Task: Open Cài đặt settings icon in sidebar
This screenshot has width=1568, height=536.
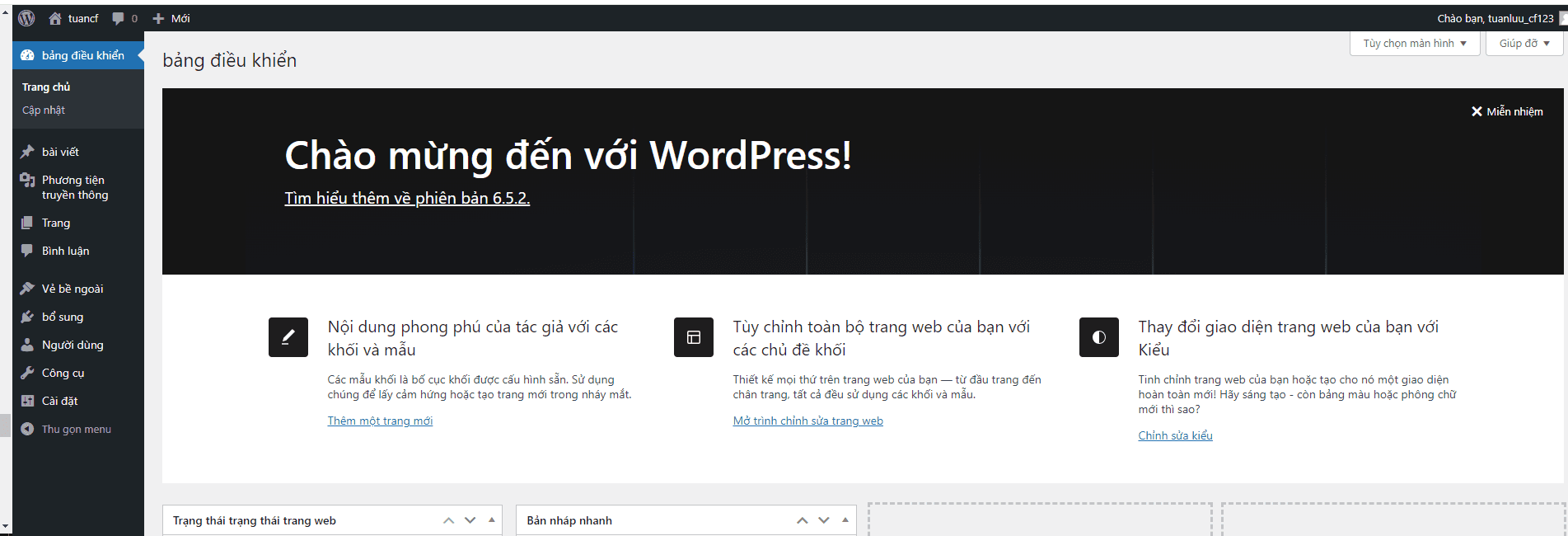Action: coord(27,401)
